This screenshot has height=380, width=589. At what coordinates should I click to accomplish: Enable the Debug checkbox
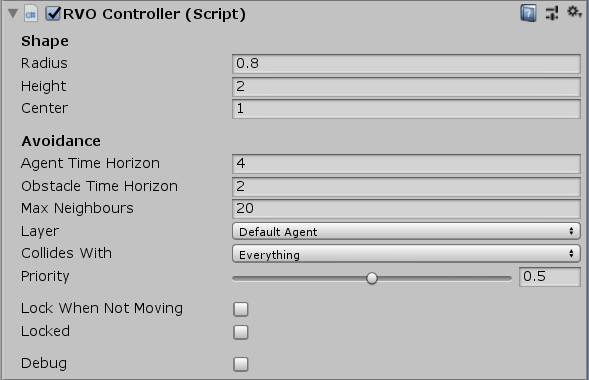tap(241, 364)
